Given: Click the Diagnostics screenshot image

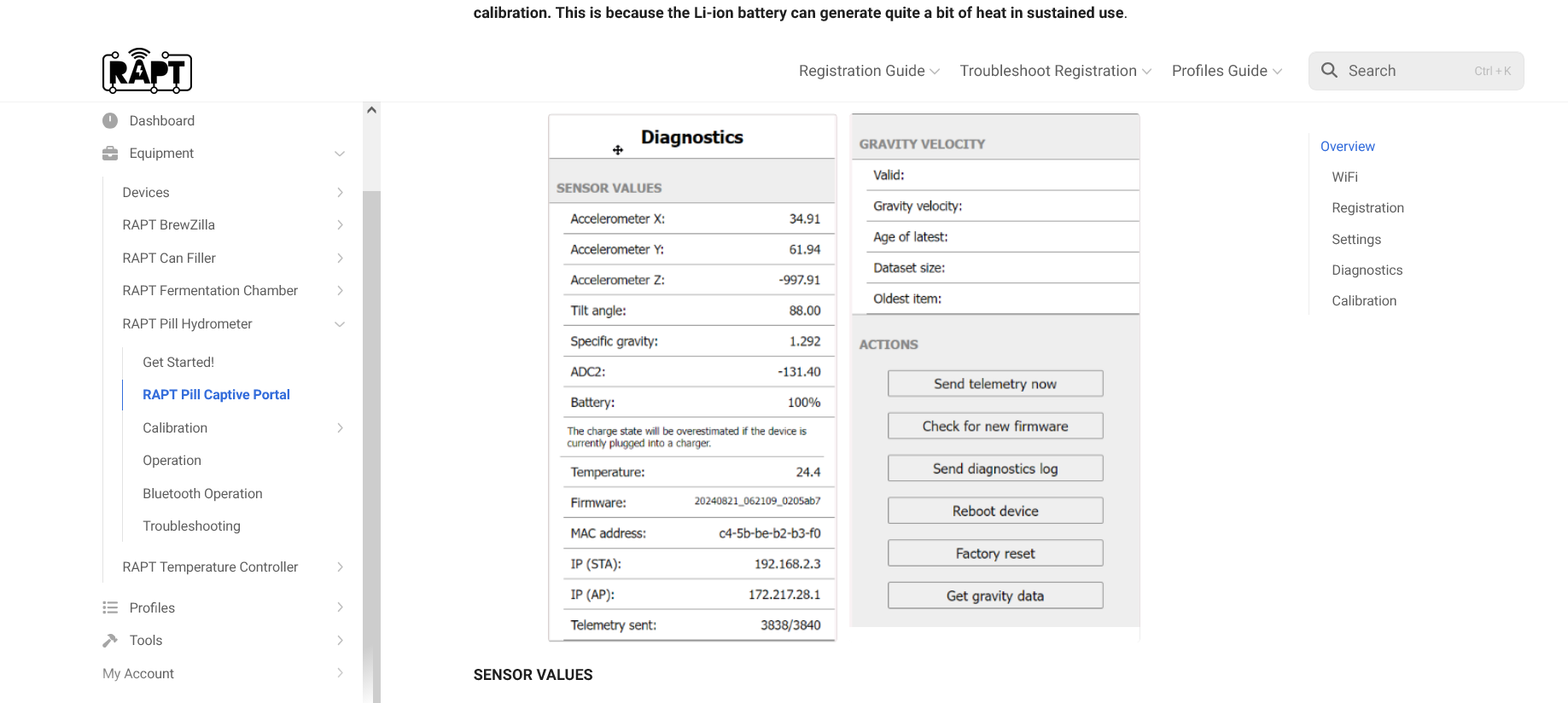Looking at the screenshot, I should pos(843,377).
